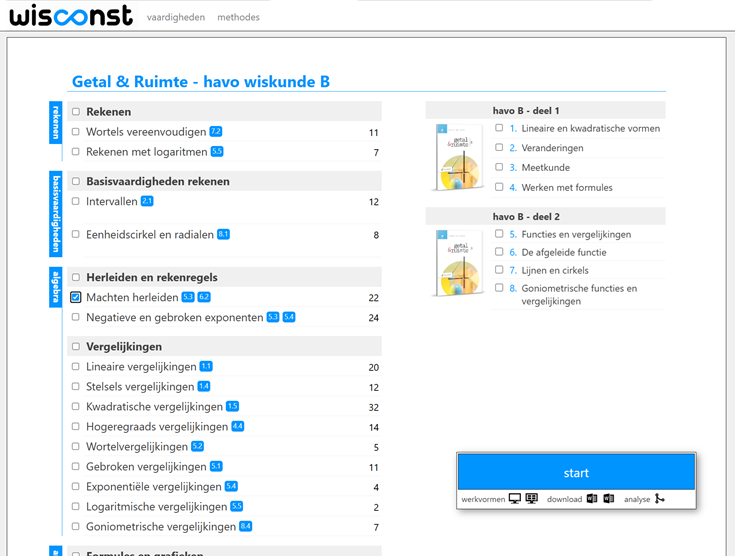Click the Stelsels vergelijkingen skill label
Viewport: 735px width, 556px height.
click(x=140, y=387)
